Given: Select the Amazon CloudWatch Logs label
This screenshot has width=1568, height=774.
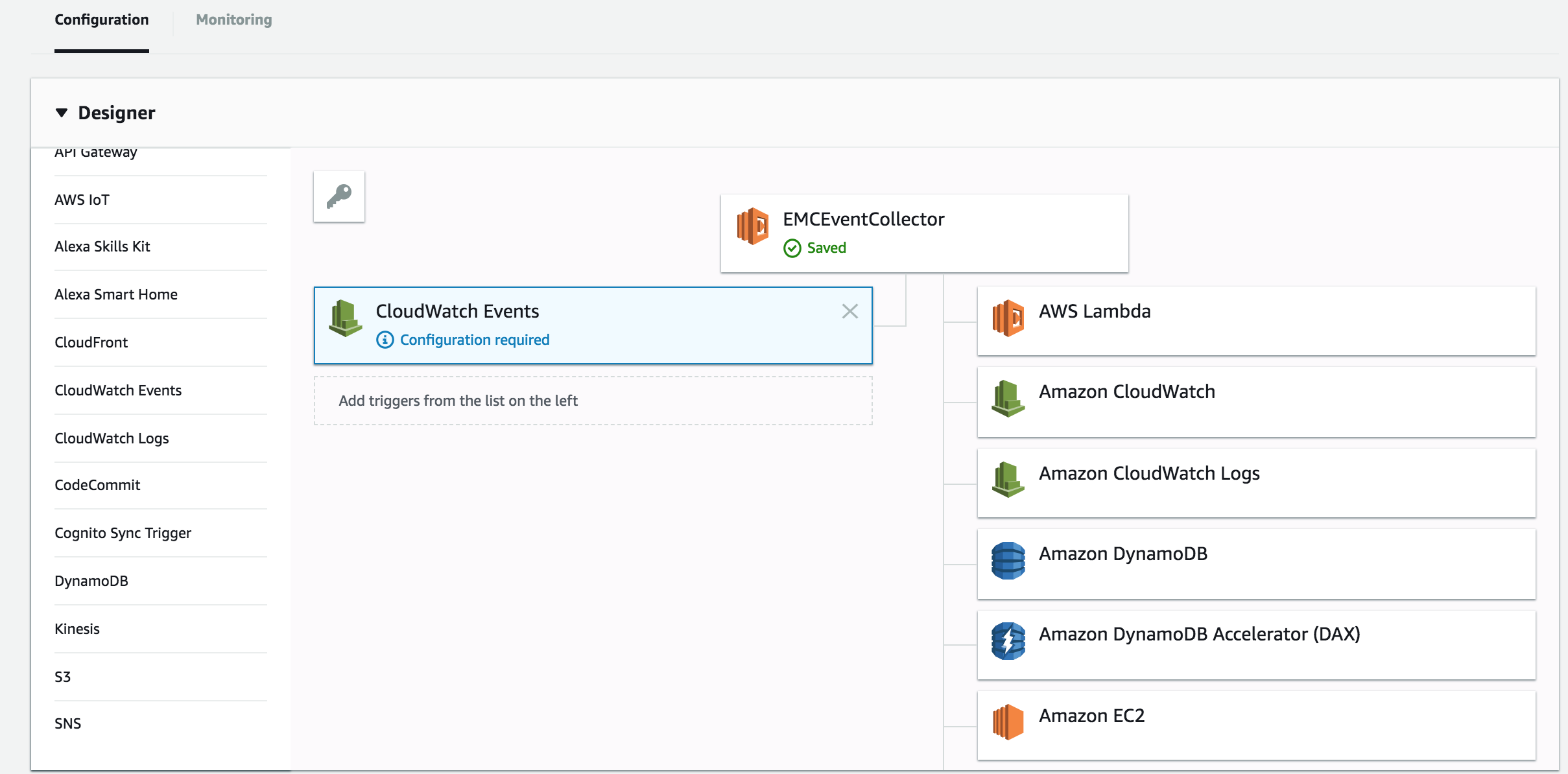Looking at the screenshot, I should pos(1149,474).
